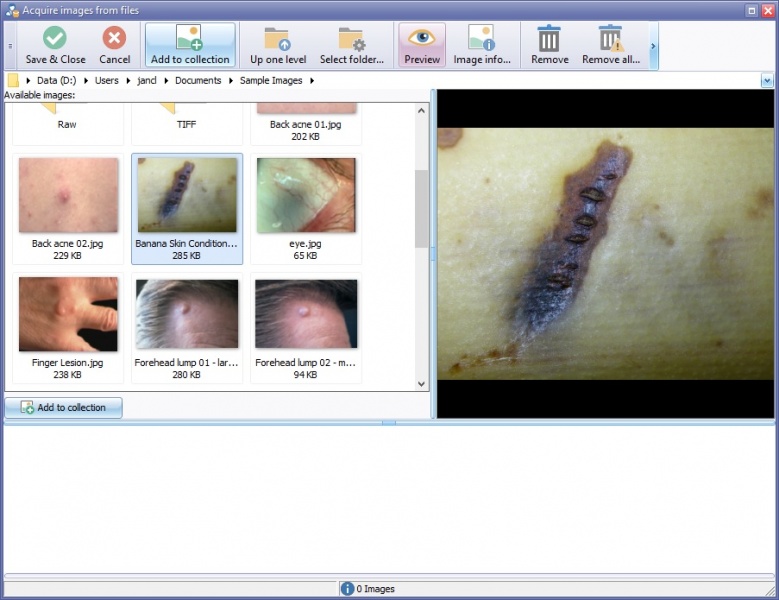Click the down arrow of the image list scrollbar
Screen dimensions: 779x600
coord(421,384)
